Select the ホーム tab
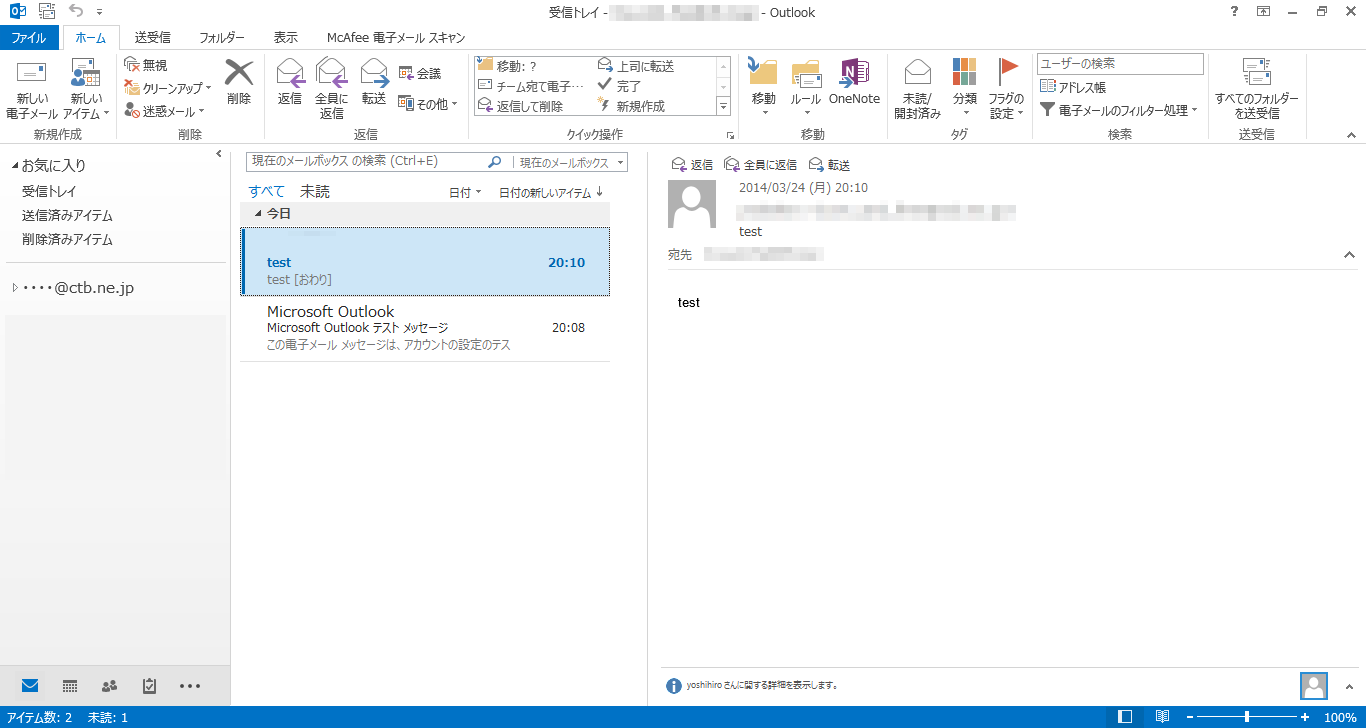The image size is (1366, 728). coord(91,38)
